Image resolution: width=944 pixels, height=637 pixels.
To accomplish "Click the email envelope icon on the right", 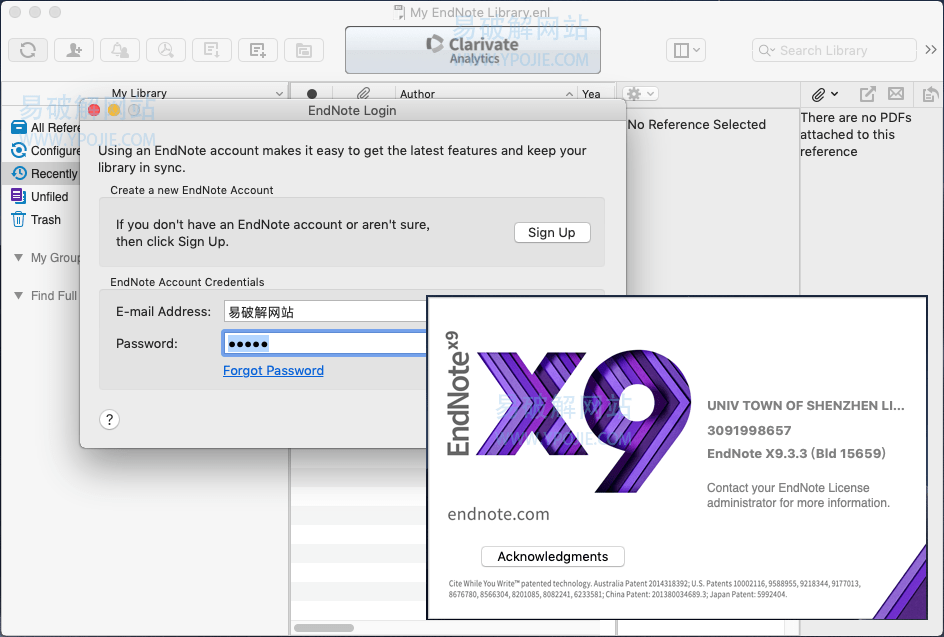I will [895, 93].
